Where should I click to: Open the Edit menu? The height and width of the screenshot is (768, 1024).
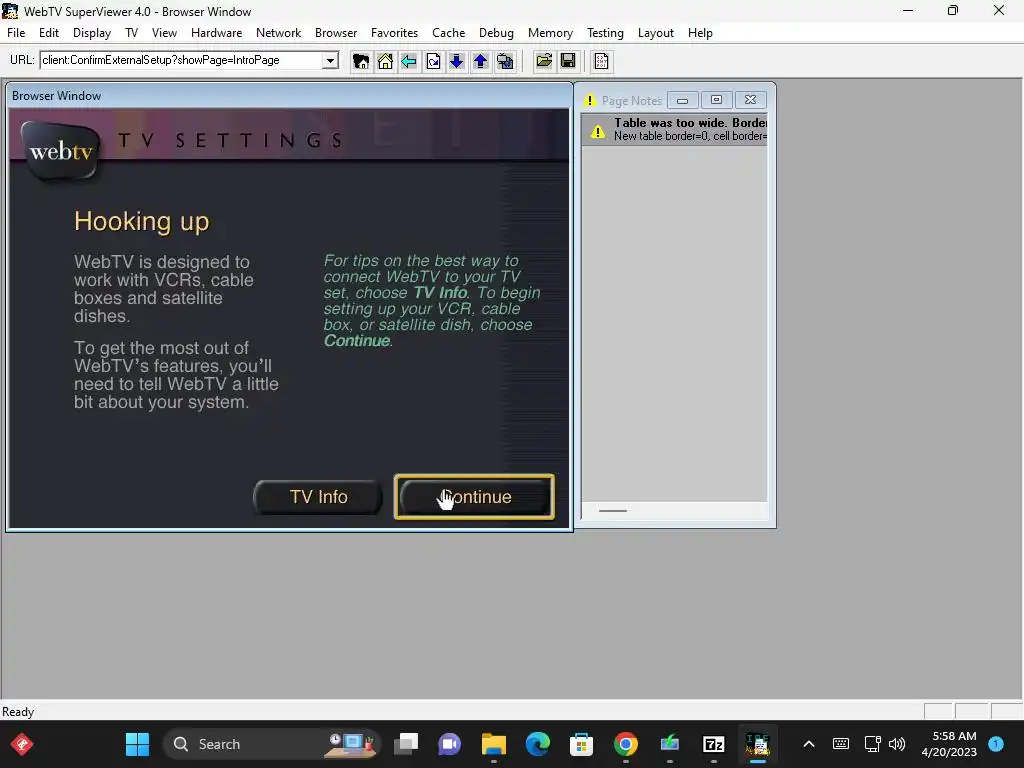point(49,33)
